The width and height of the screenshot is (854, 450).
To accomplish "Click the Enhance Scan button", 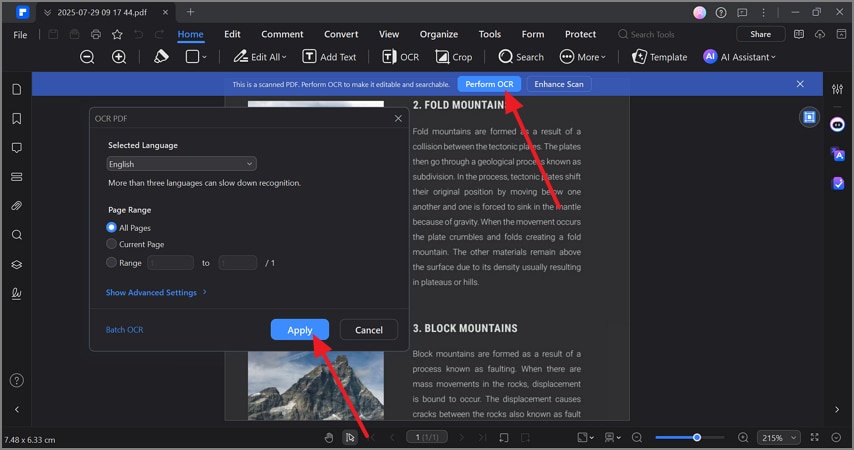I will [559, 84].
